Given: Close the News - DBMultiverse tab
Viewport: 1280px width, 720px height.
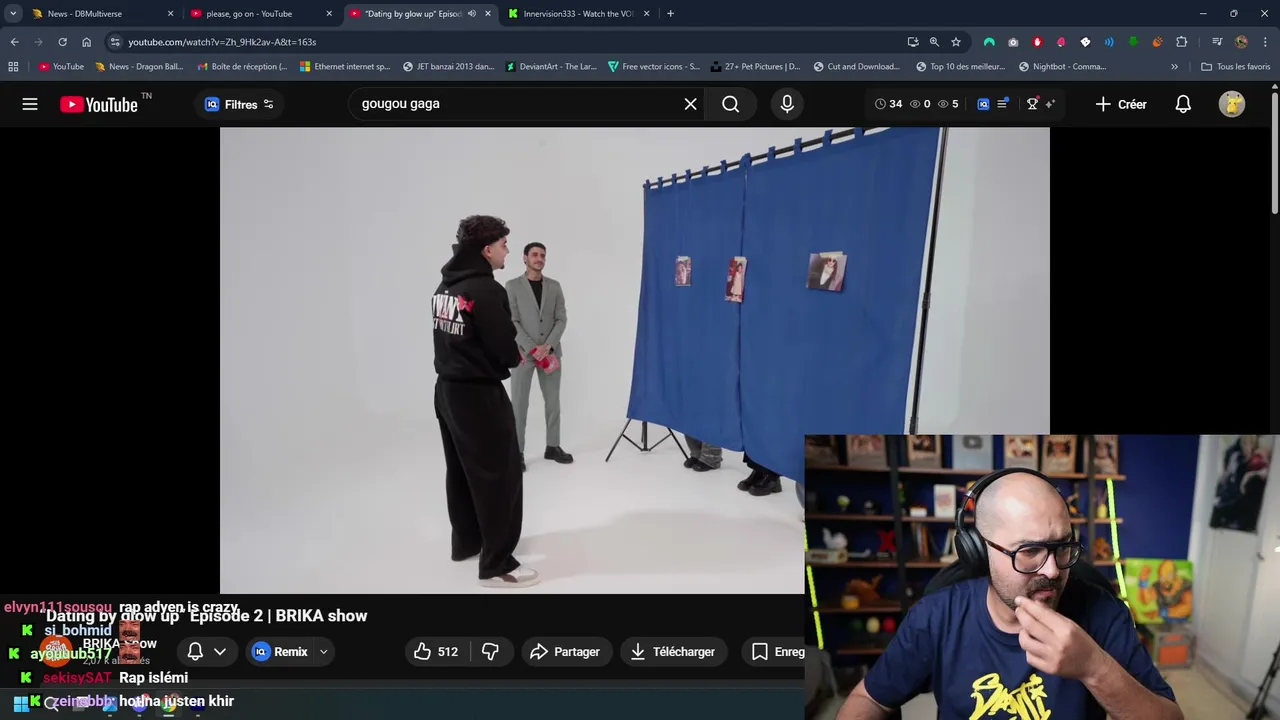Looking at the screenshot, I should [170, 14].
